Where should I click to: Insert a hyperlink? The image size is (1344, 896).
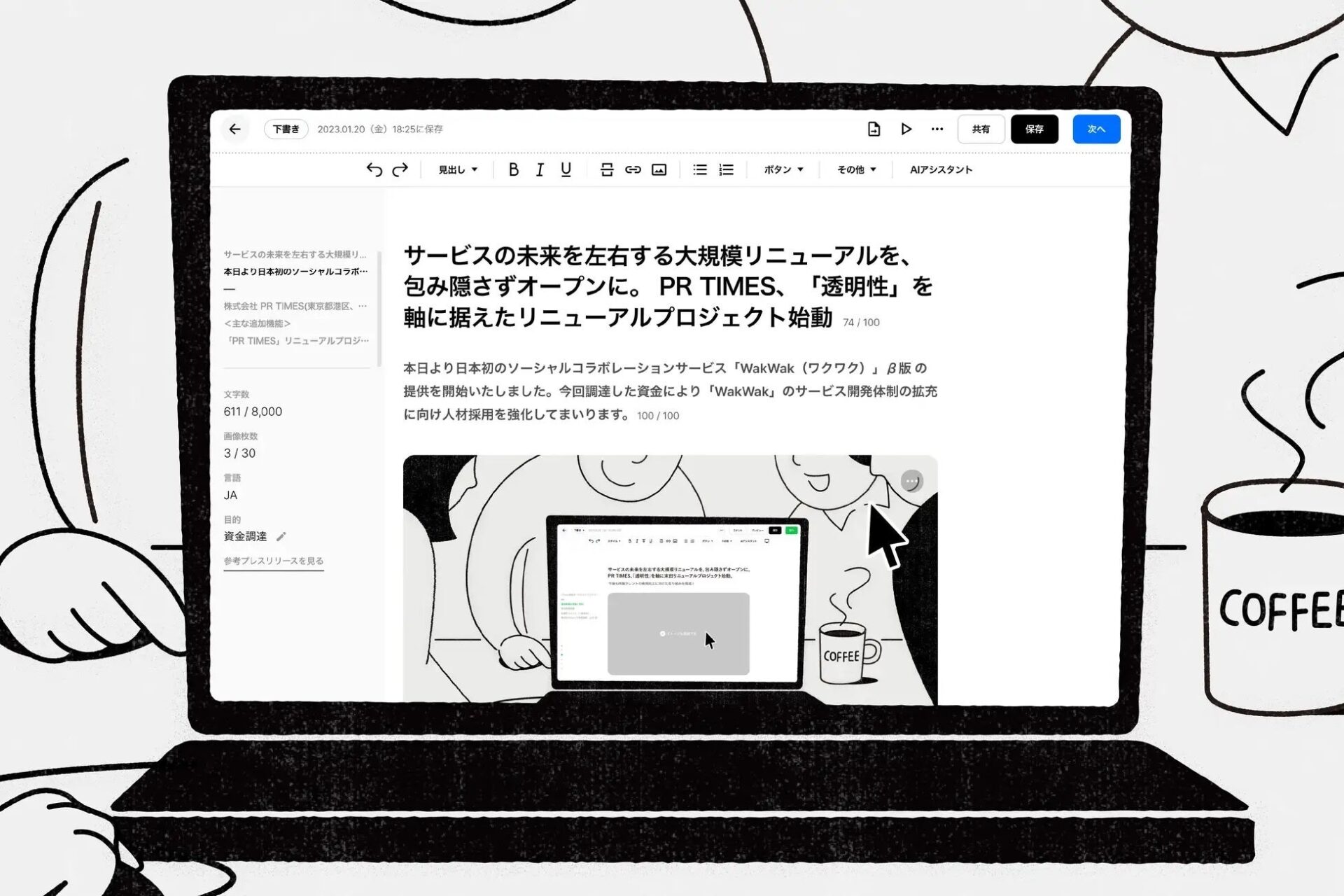coord(632,169)
